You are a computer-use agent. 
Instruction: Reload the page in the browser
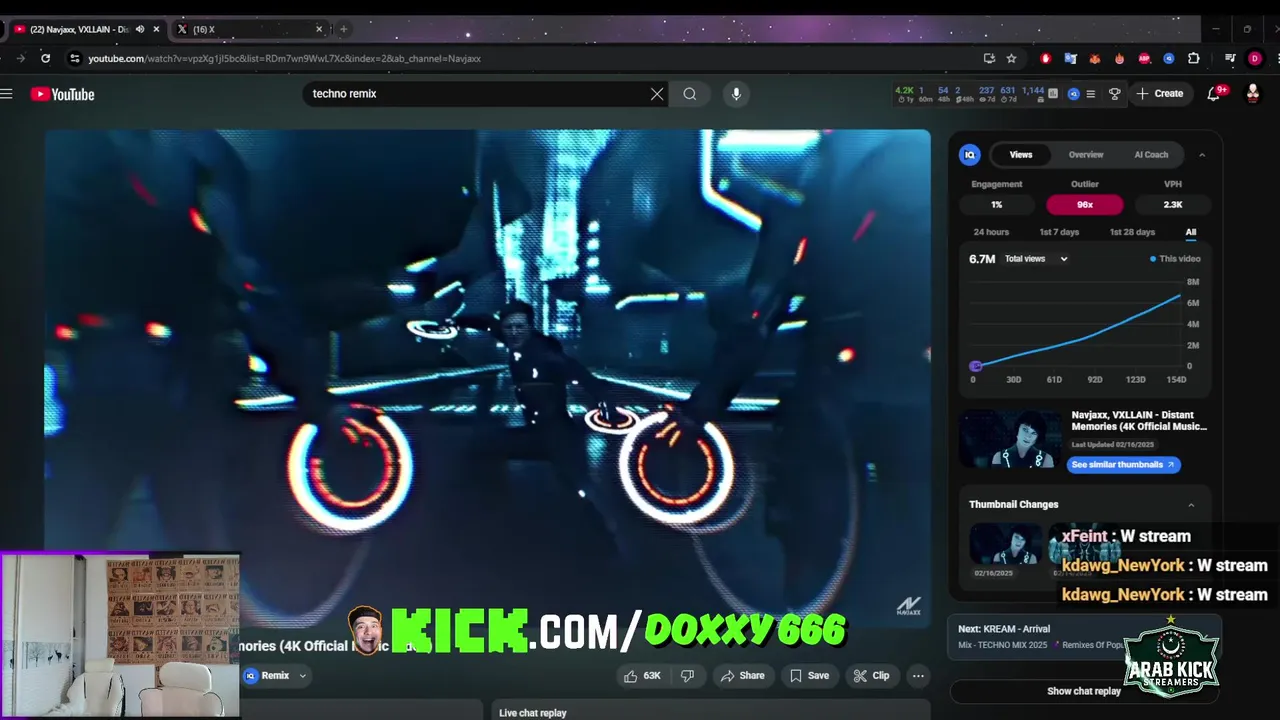pyautogui.click(x=45, y=58)
